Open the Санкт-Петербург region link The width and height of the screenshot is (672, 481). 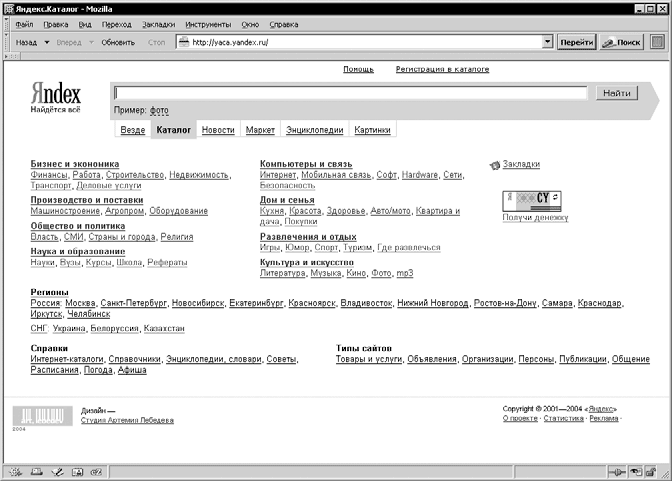[x=133, y=303]
